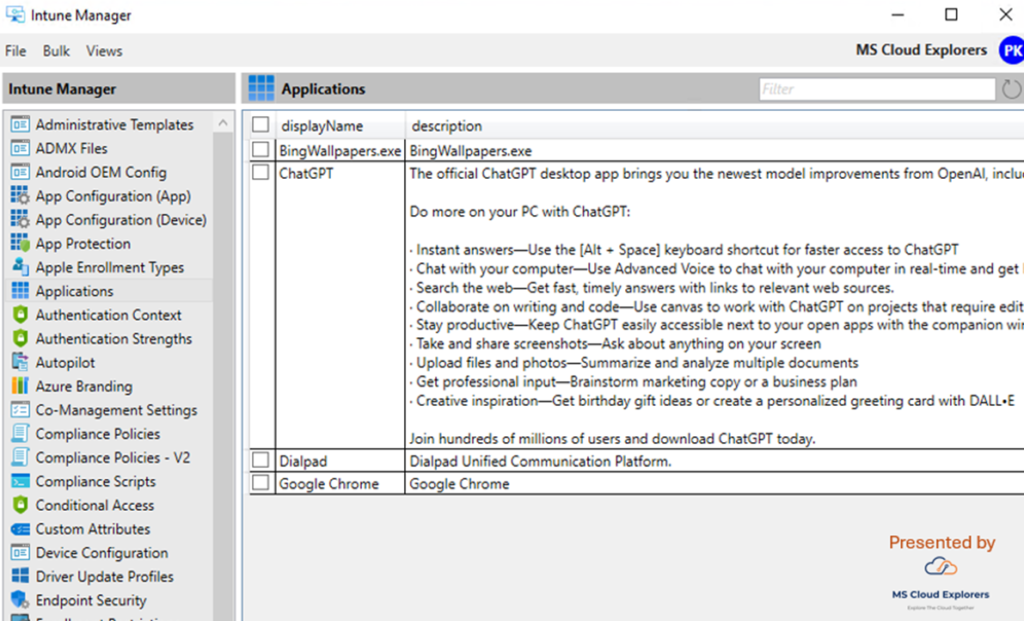The height and width of the screenshot is (621, 1024).
Task: Click the Custom Attributes icon
Action: 20,529
